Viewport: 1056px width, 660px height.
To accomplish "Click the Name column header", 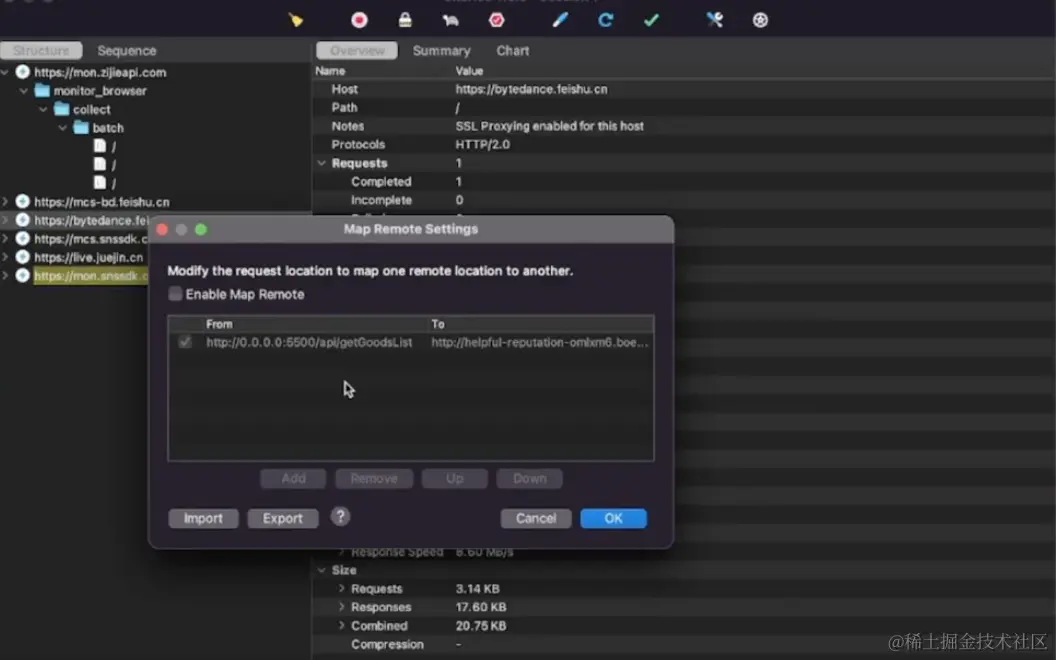I will tap(330, 71).
